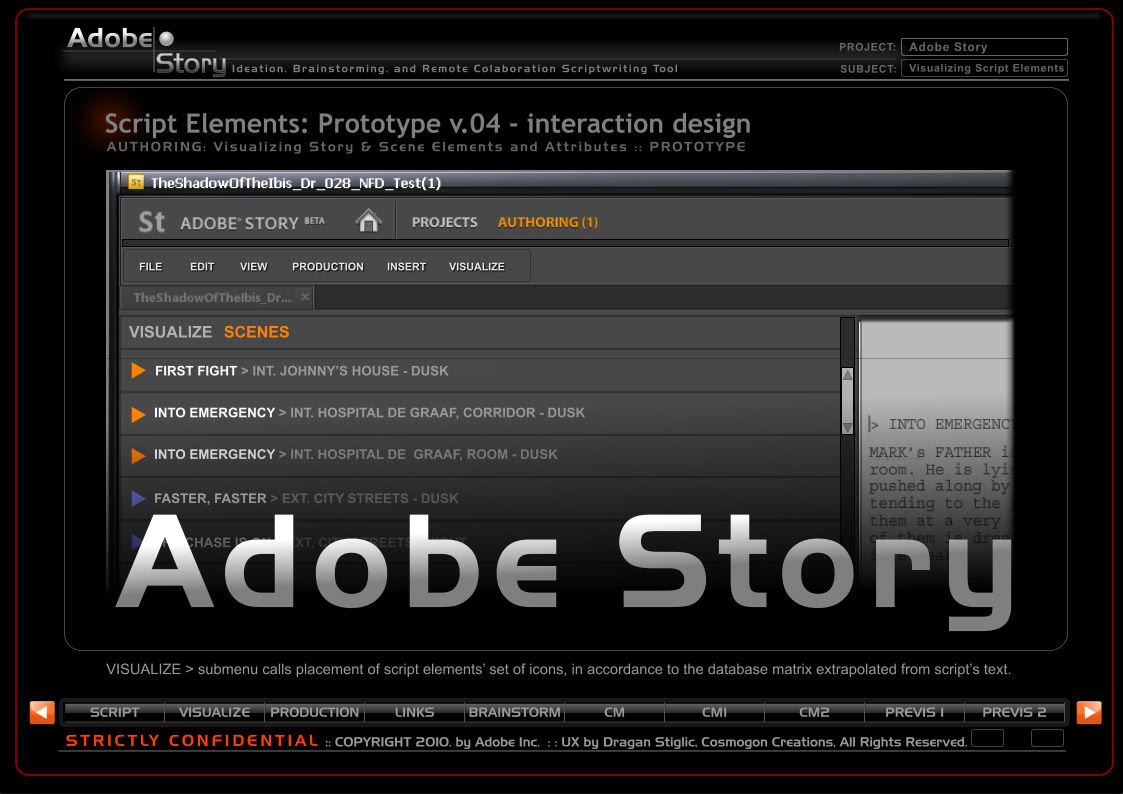The height and width of the screenshot is (794, 1123).
Task: Click the PROJECT field showing Adobe Story
Action: [x=984, y=47]
